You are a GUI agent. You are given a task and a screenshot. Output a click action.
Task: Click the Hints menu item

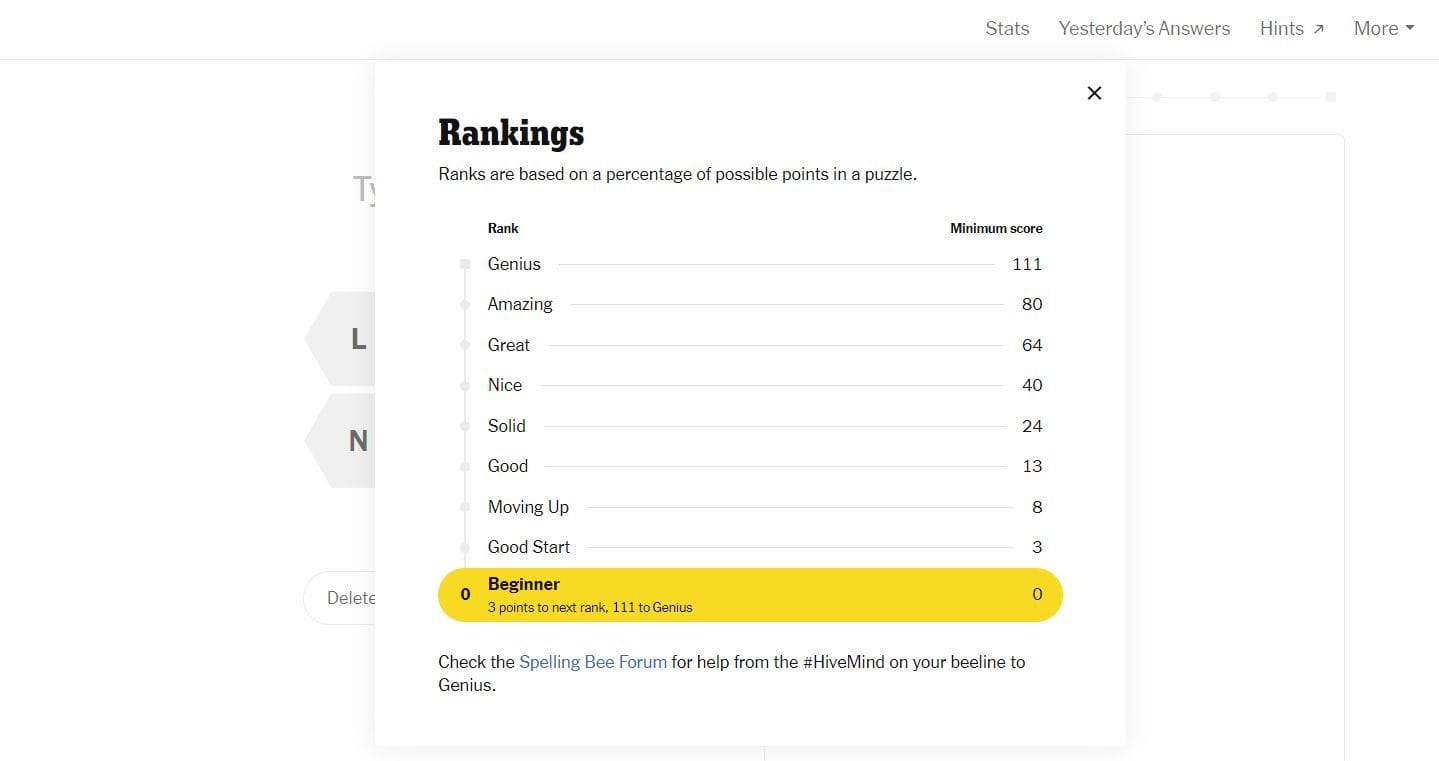tap(1281, 28)
